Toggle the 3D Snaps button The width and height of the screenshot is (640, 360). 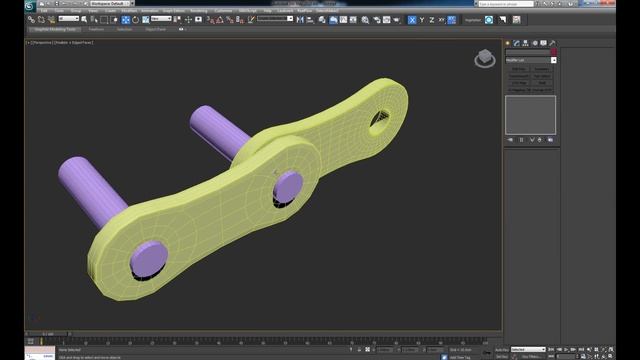click(x=210, y=20)
